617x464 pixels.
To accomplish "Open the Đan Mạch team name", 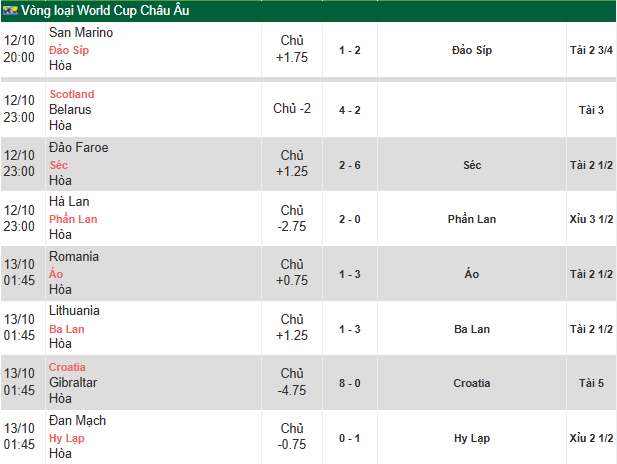I will pyautogui.click(x=77, y=420).
